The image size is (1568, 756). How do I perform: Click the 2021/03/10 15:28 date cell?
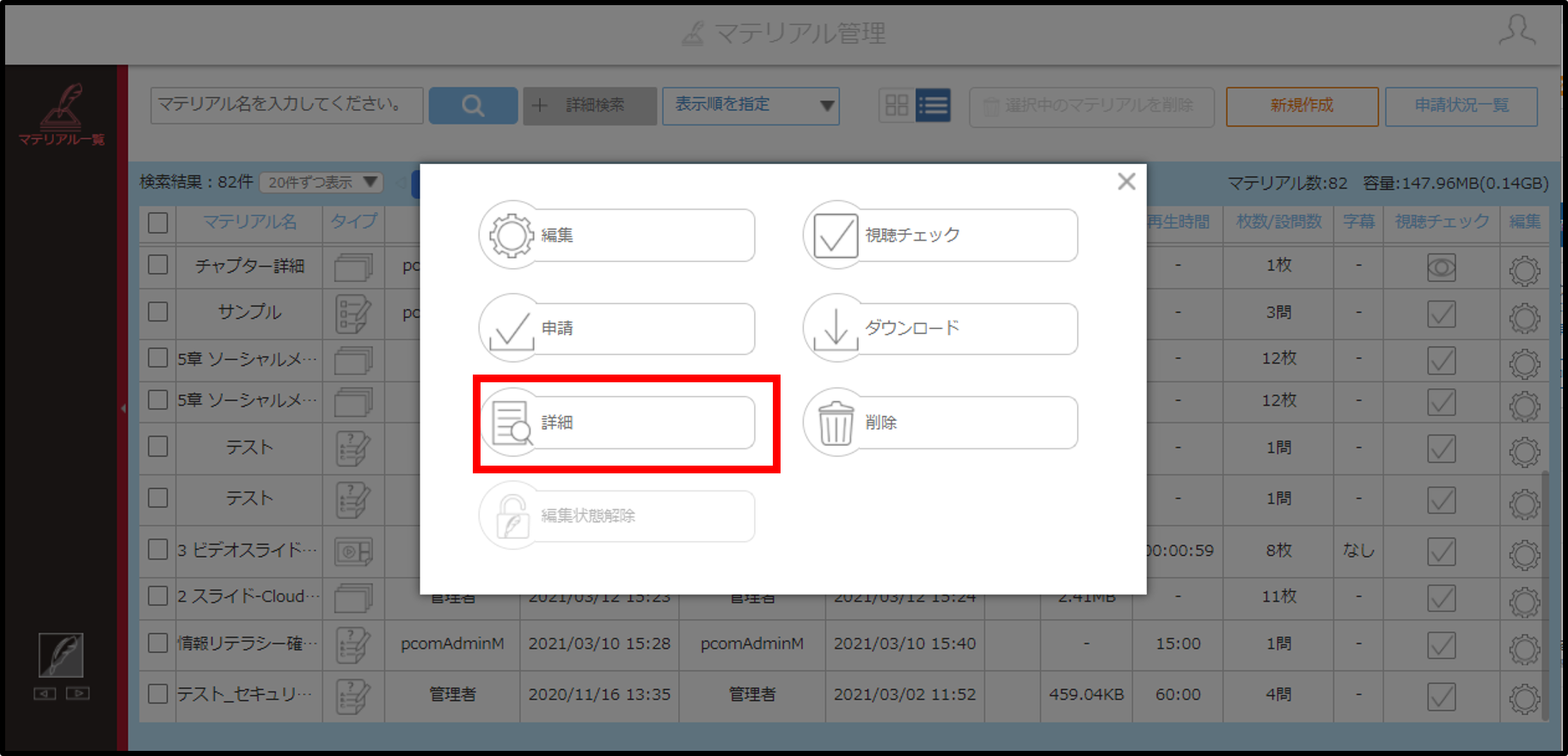point(599,643)
